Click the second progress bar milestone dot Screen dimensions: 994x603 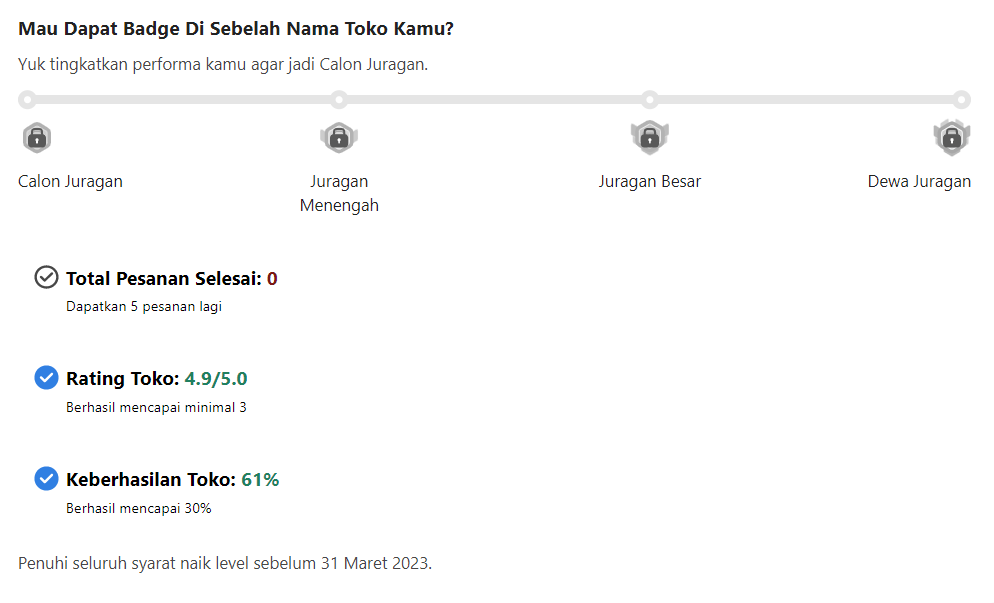(339, 99)
